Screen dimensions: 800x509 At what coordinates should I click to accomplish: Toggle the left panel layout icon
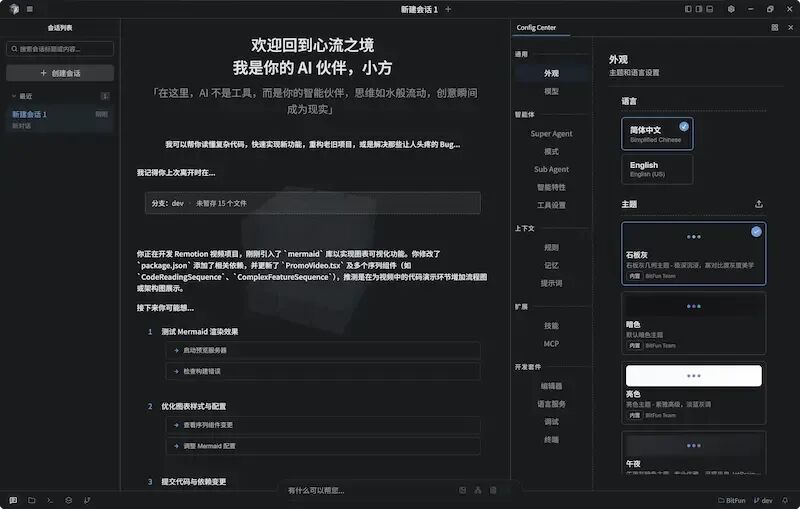[x=688, y=9]
